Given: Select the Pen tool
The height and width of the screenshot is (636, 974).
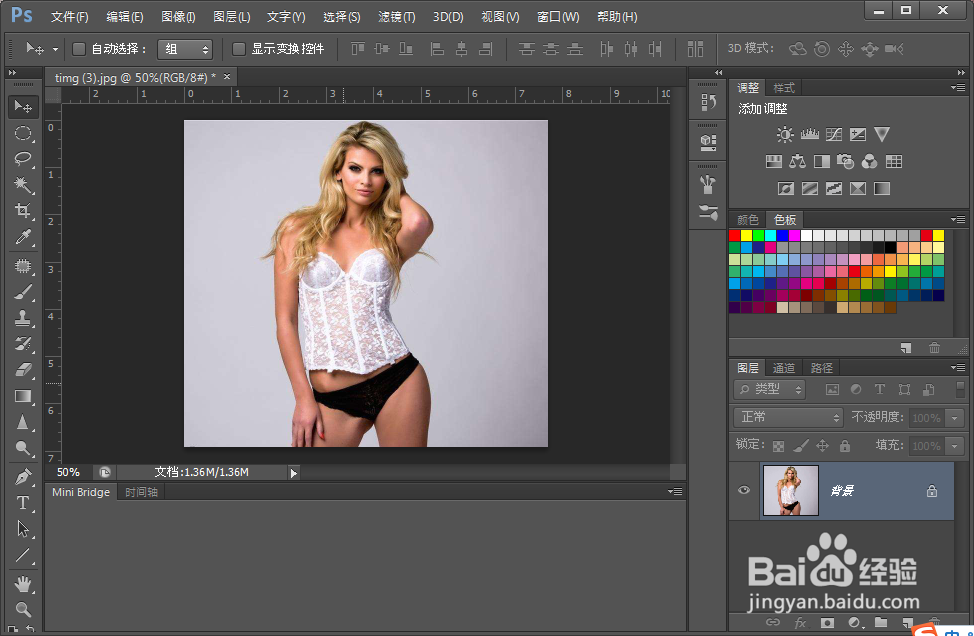Looking at the screenshot, I should (23, 477).
